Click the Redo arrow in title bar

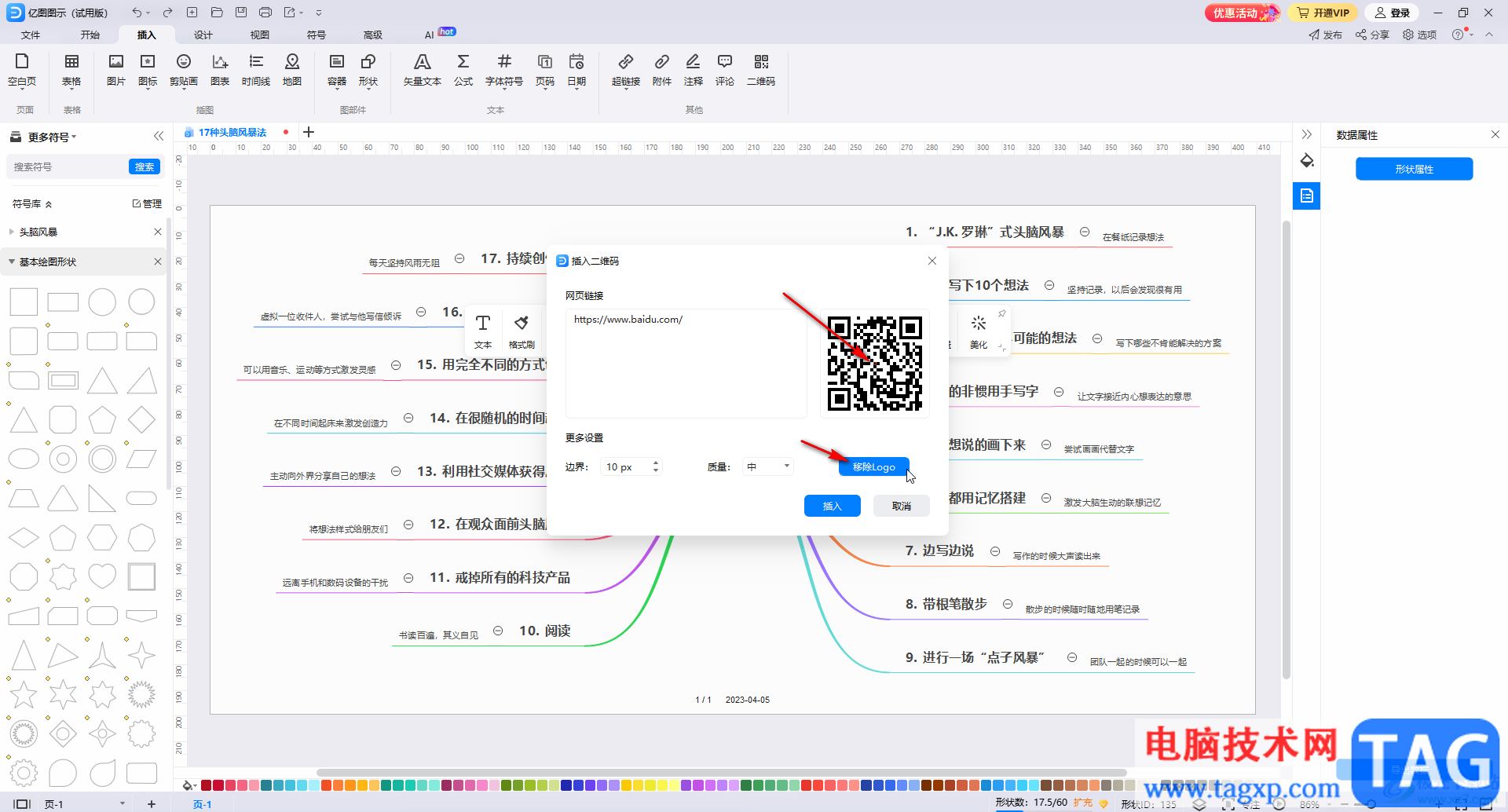pos(167,13)
